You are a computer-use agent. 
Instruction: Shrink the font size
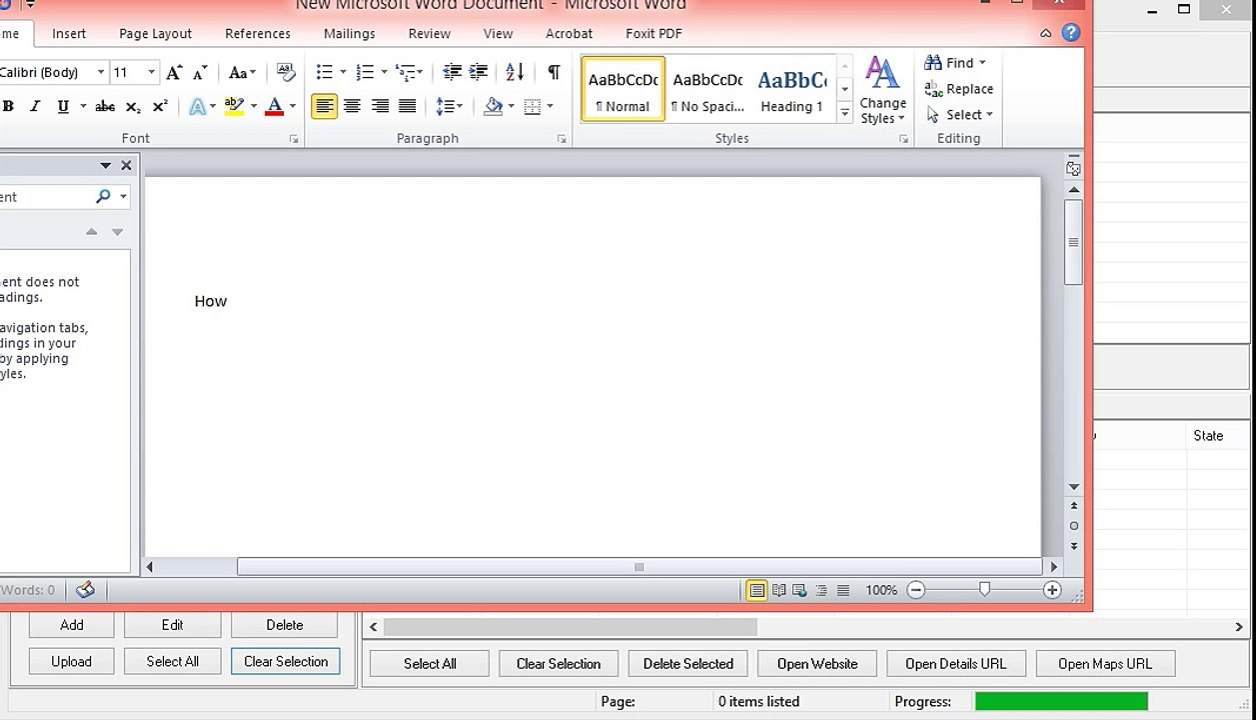[x=200, y=72]
